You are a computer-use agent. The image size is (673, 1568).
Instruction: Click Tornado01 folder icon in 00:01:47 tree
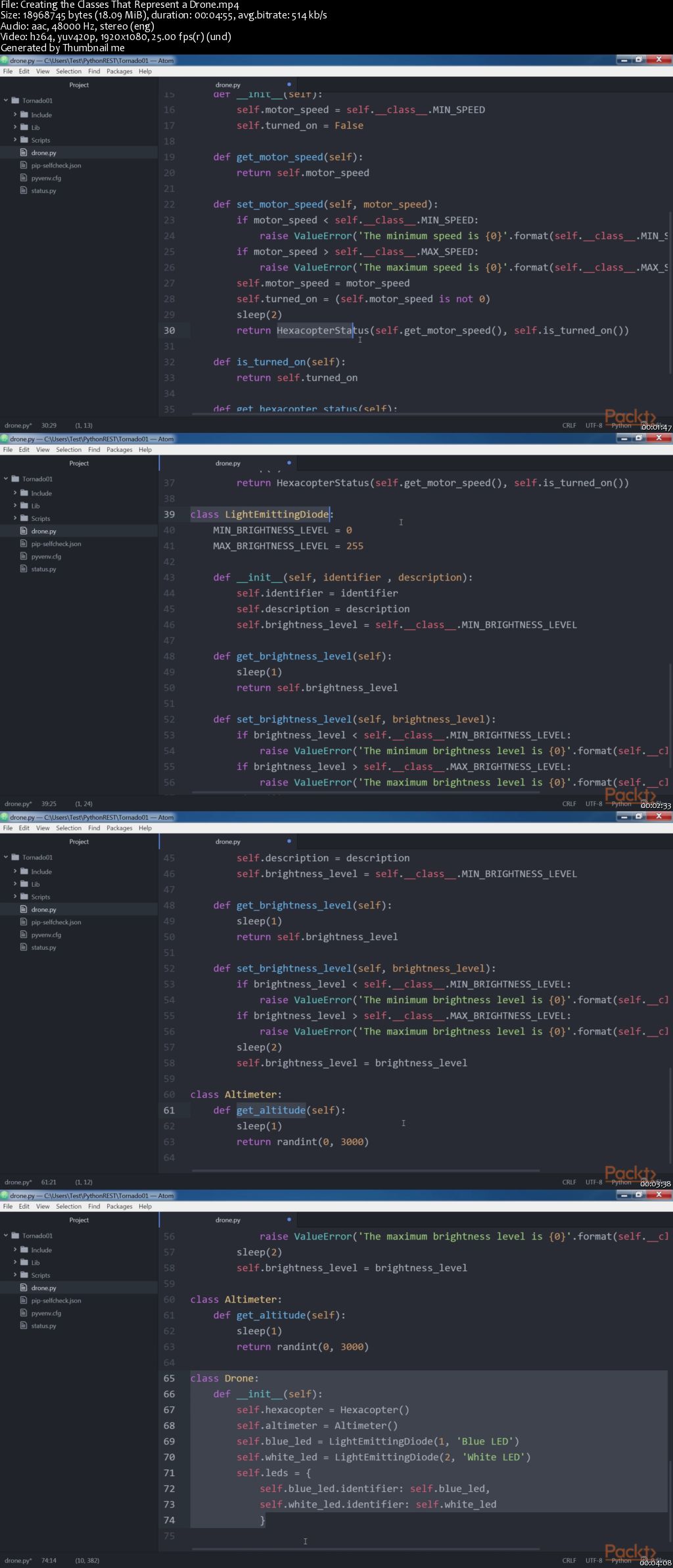(x=15, y=101)
